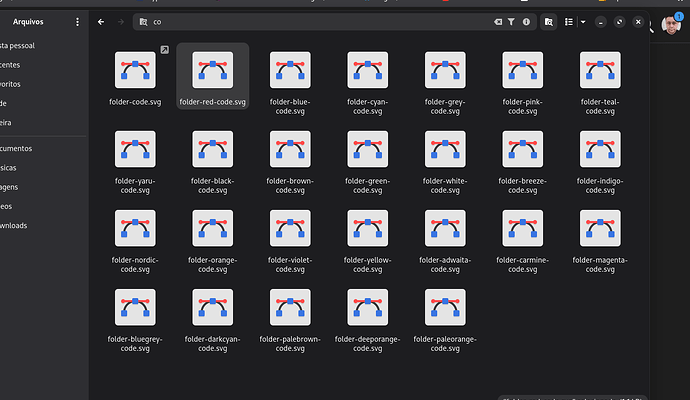Go back with the left arrow
This screenshot has height=400, width=690.
pyautogui.click(x=101, y=21)
